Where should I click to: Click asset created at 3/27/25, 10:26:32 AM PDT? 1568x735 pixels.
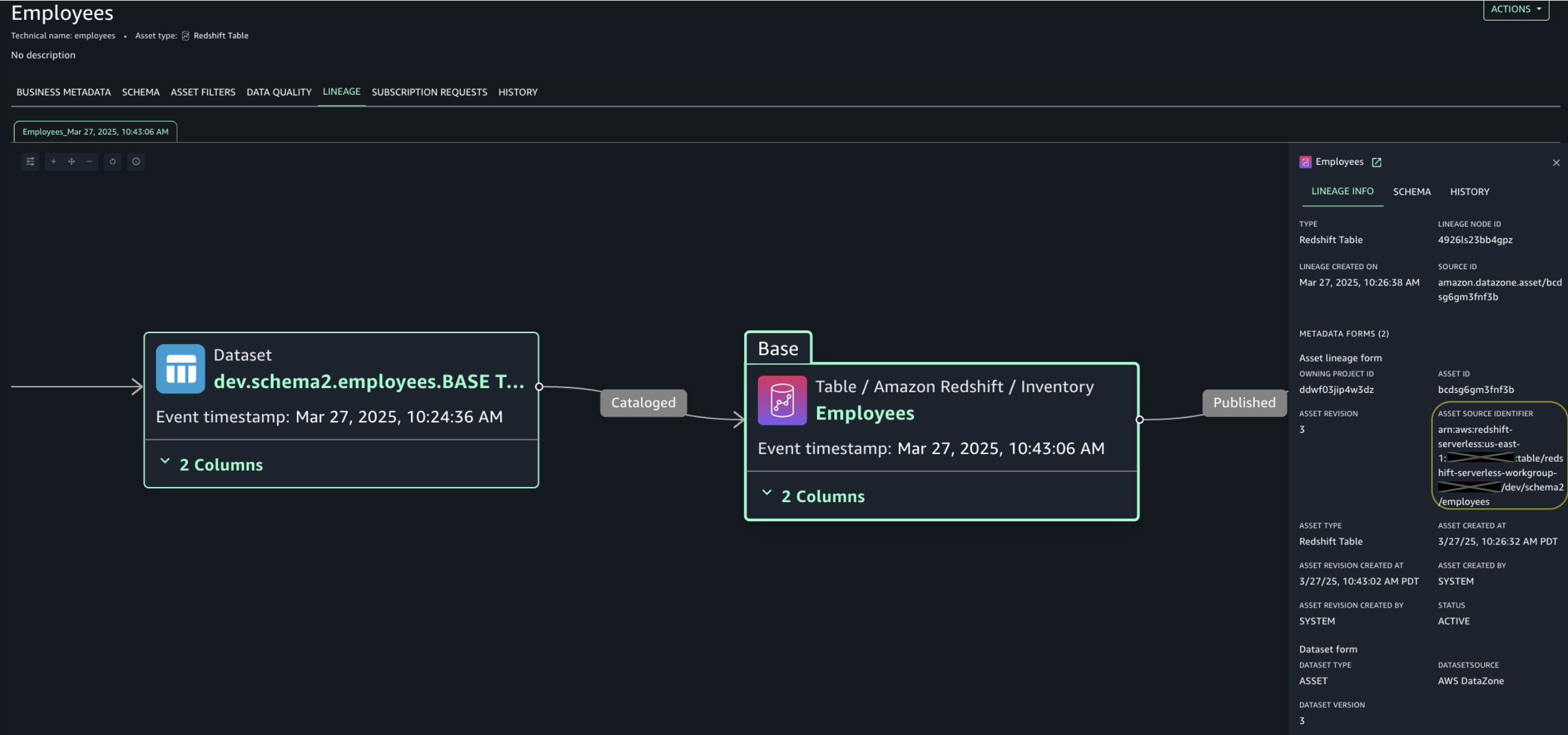1497,542
